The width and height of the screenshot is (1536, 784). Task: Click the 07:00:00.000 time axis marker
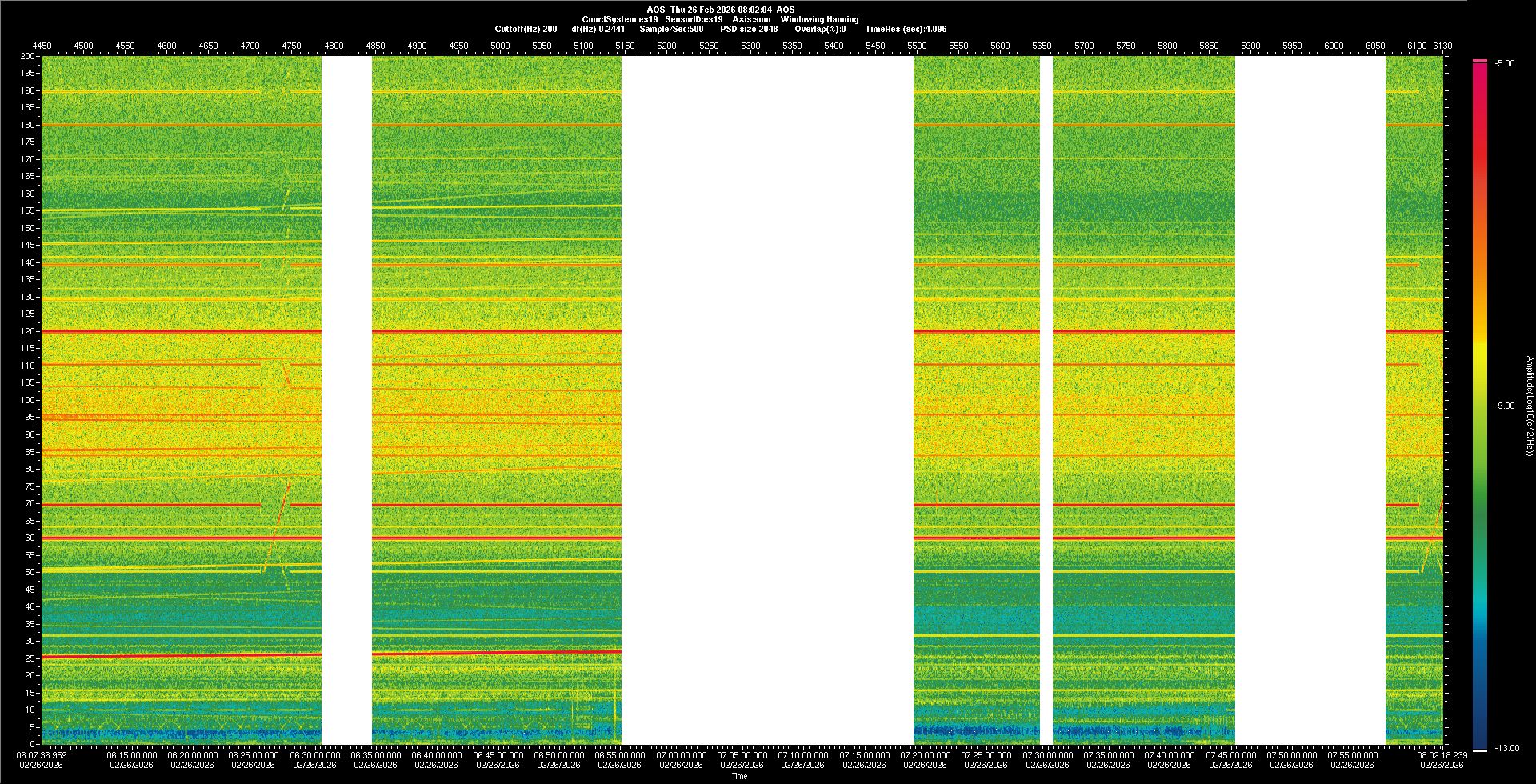coord(681,754)
